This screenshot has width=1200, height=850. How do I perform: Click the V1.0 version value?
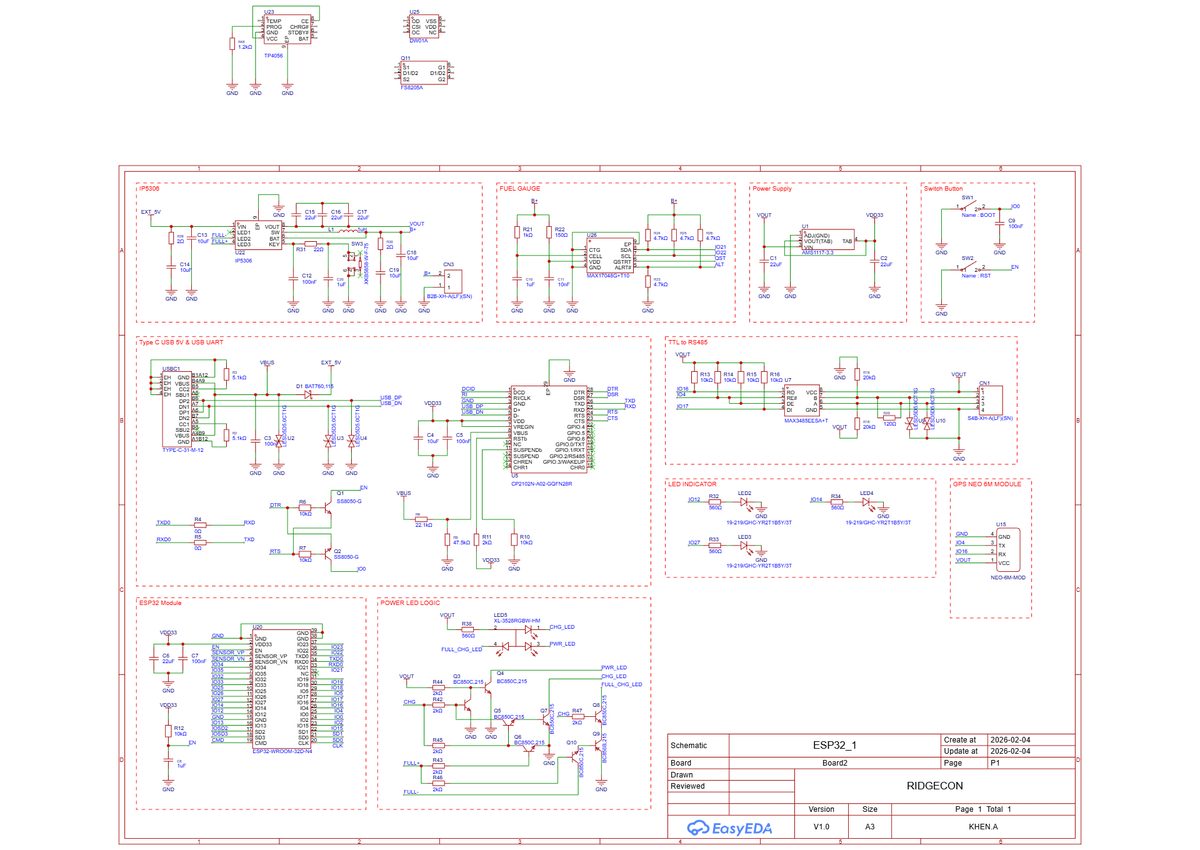(821, 827)
